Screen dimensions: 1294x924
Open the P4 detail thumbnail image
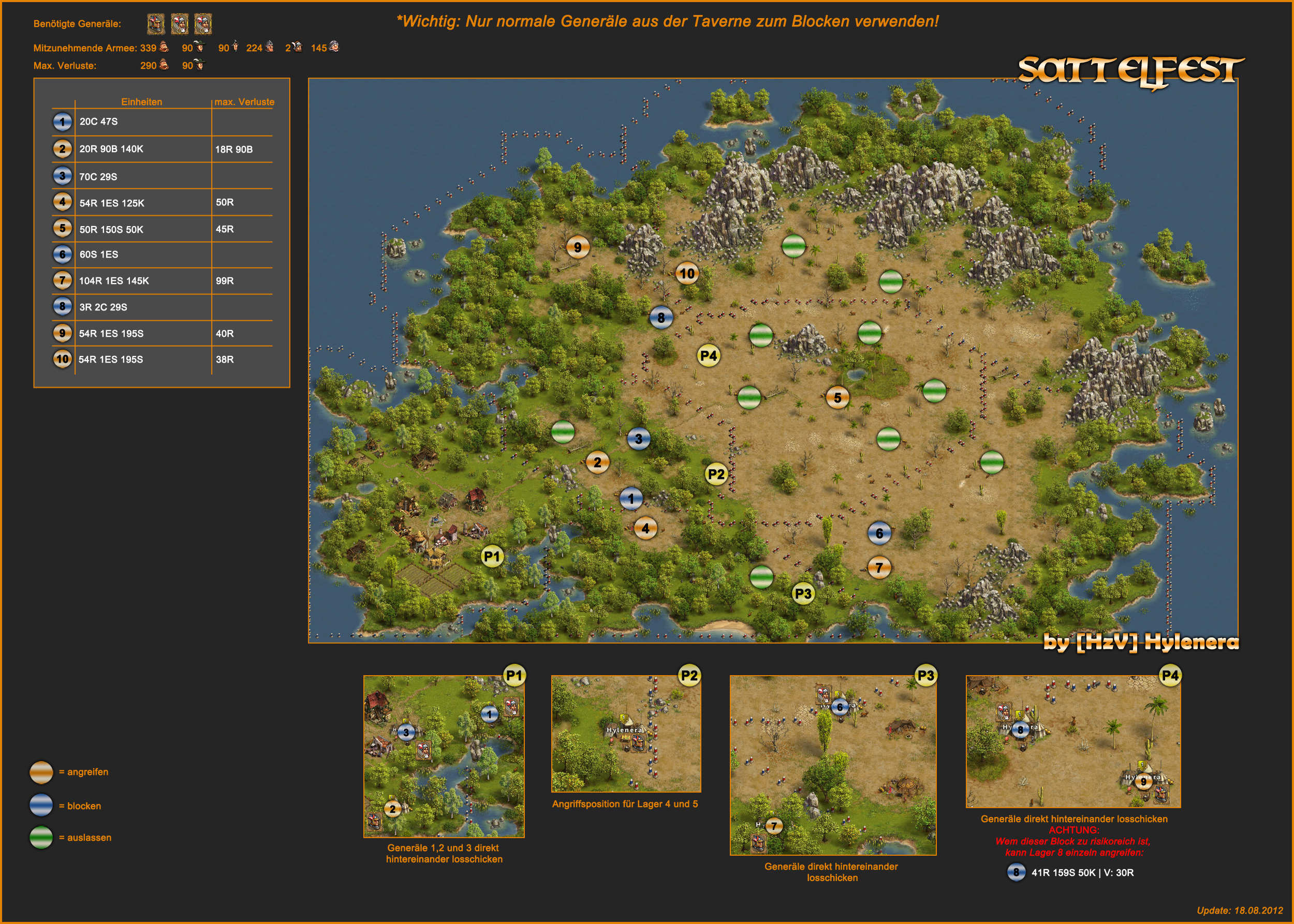point(1072,741)
